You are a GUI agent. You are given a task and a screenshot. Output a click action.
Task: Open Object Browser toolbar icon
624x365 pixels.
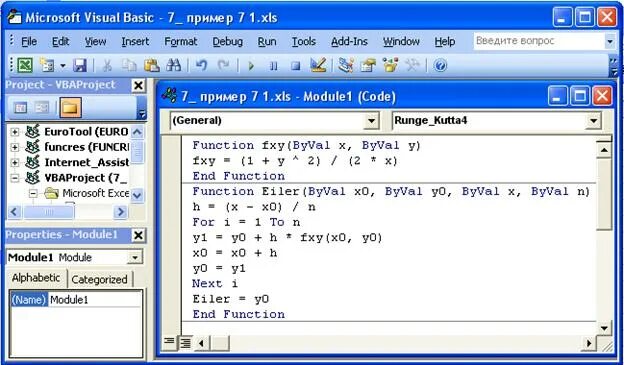pos(390,65)
